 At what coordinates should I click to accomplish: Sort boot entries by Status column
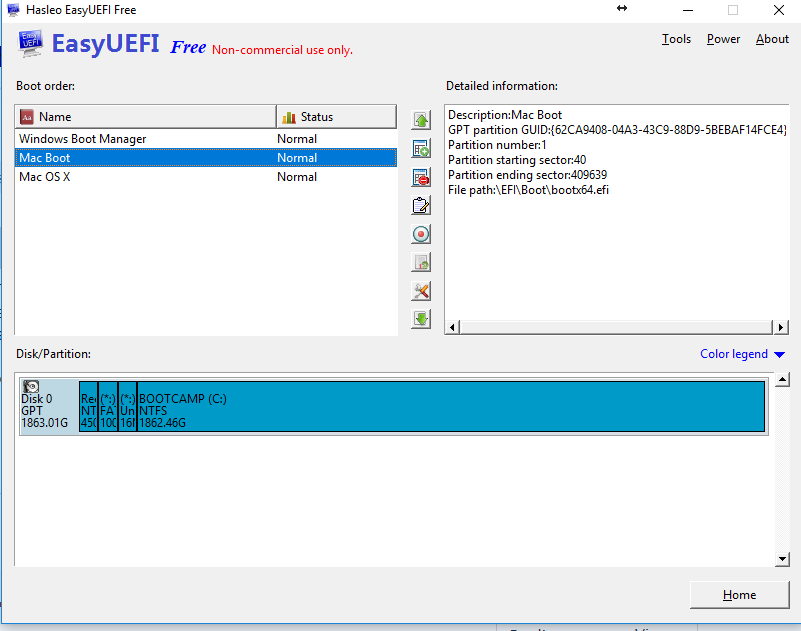(336, 116)
